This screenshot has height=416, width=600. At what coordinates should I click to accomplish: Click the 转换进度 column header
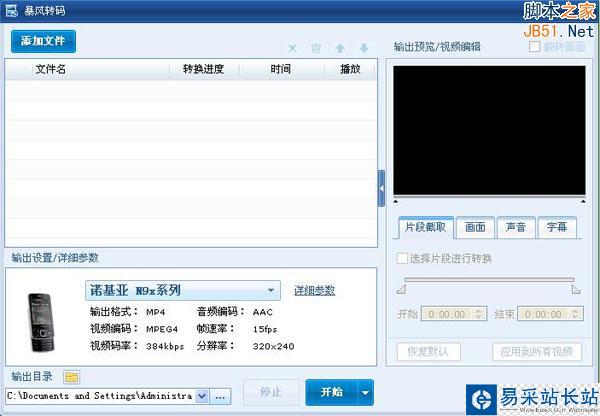point(204,69)
